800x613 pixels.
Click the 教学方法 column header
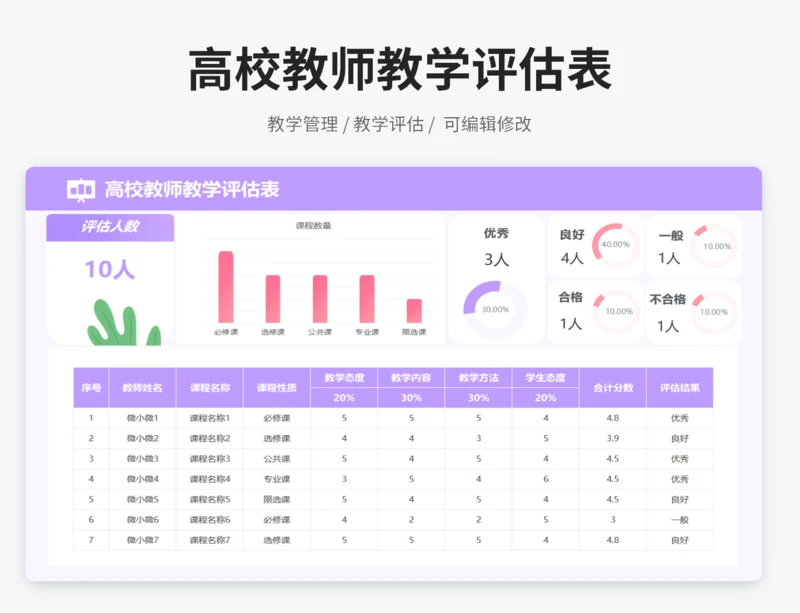click(x=479, y=378)
